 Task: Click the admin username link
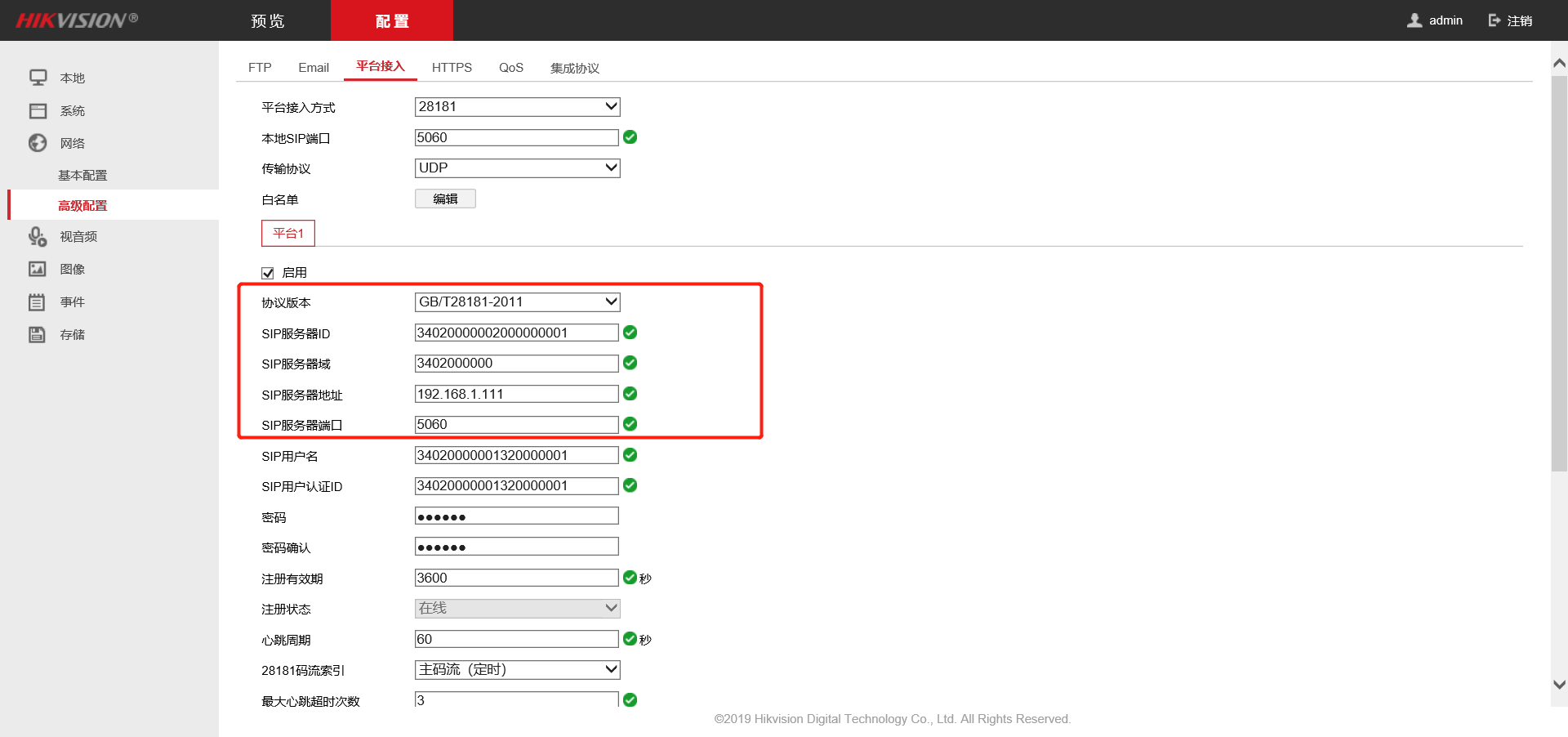(1445, 20)
